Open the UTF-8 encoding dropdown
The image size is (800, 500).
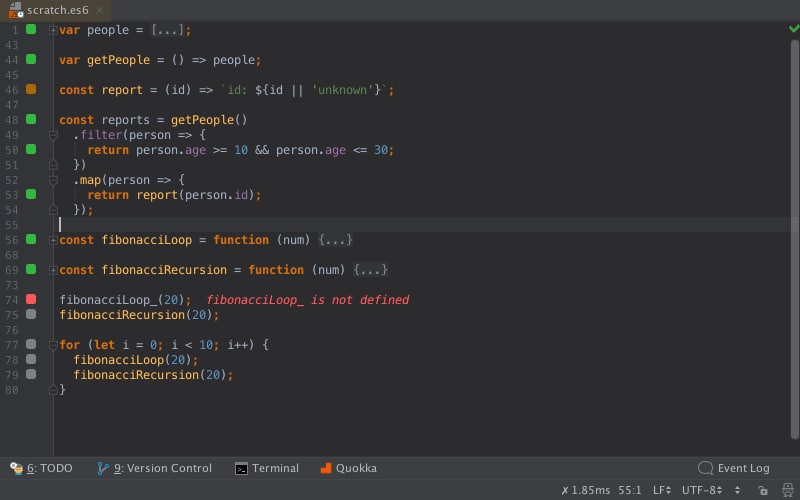(x=702, y=490)
